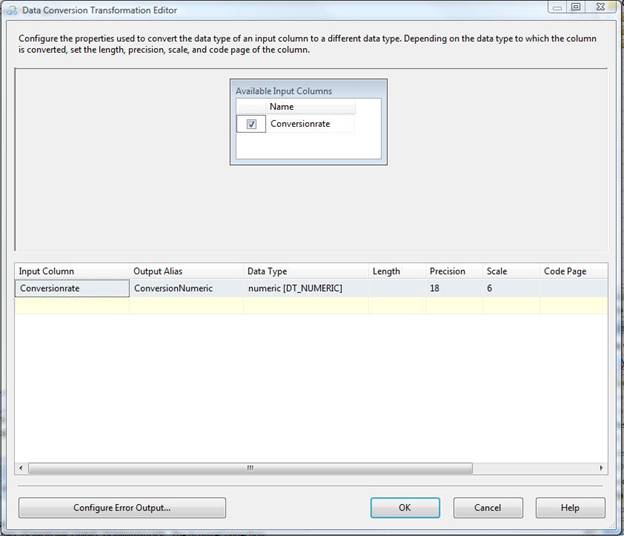Open Help for the editor

click(x=570, y=508)
